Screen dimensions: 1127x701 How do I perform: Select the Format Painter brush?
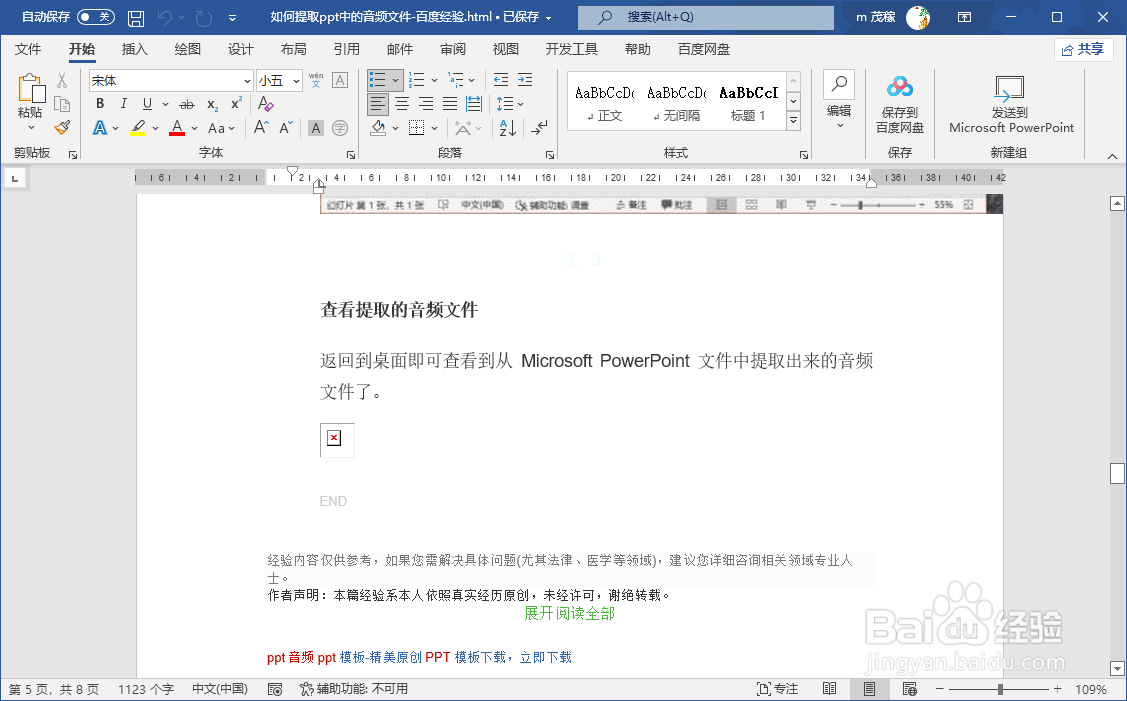pyautogui.click(x=62, y=128)
